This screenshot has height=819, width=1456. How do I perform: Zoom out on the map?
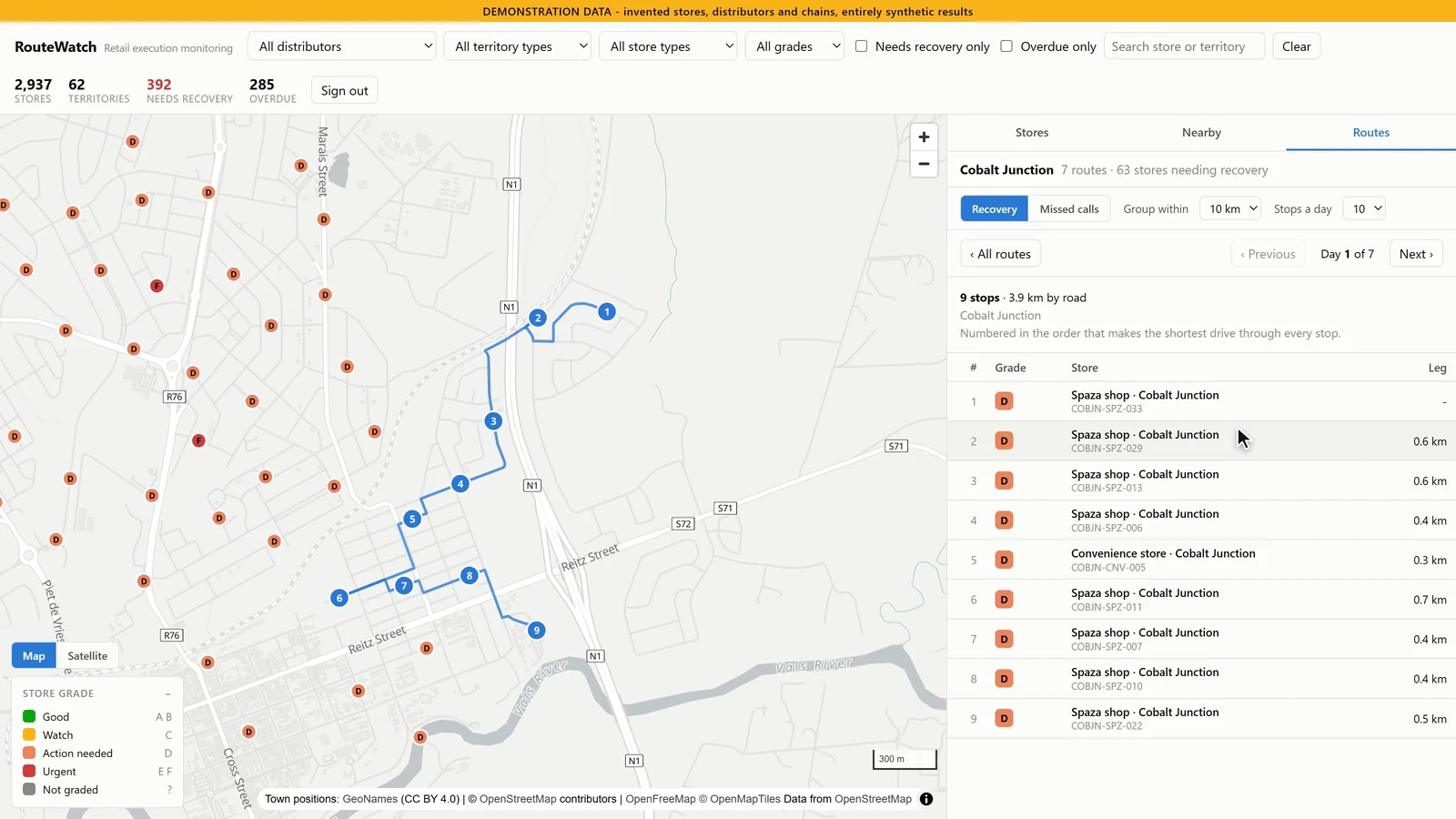[924, 164]
